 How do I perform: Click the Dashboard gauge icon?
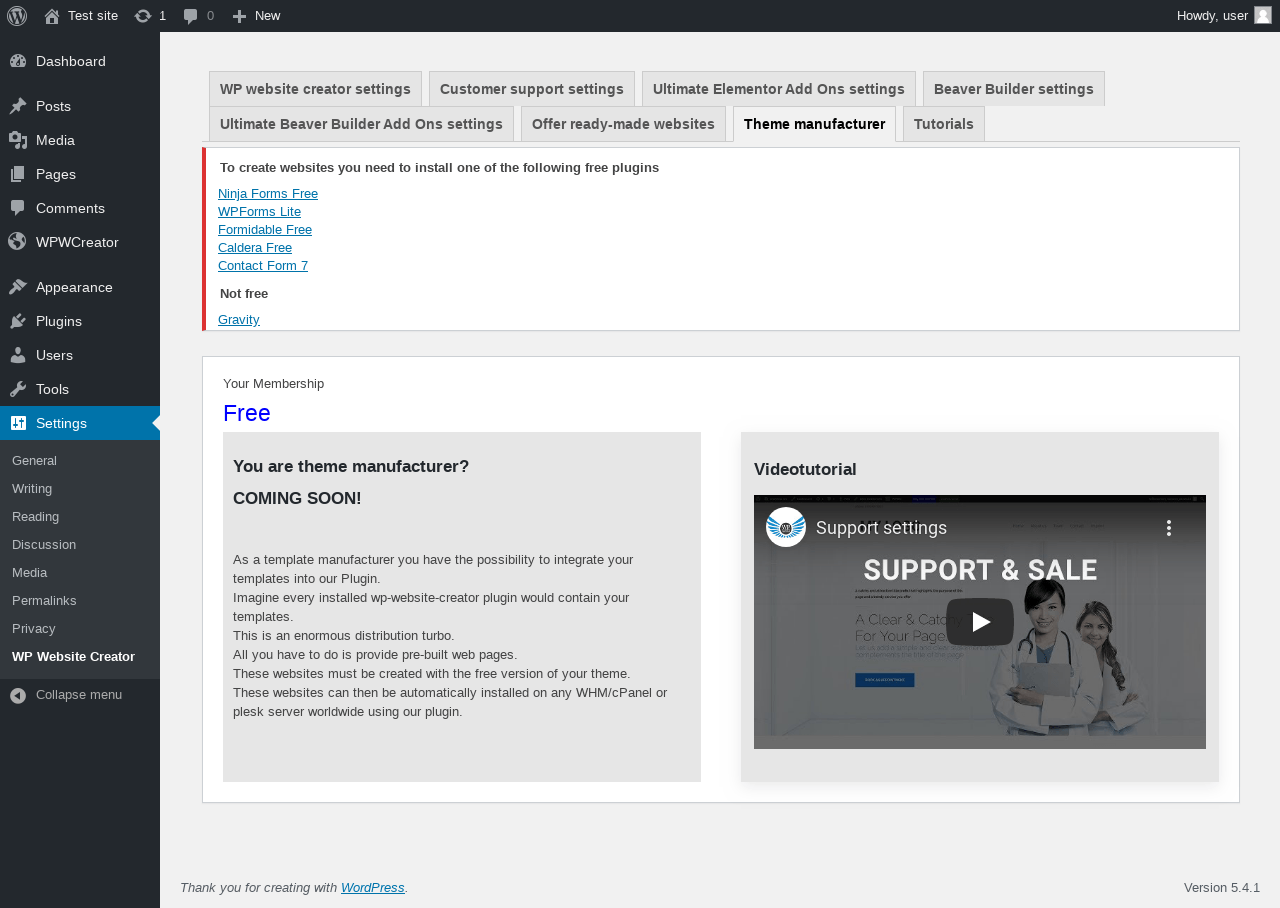(x=18, y=61)
